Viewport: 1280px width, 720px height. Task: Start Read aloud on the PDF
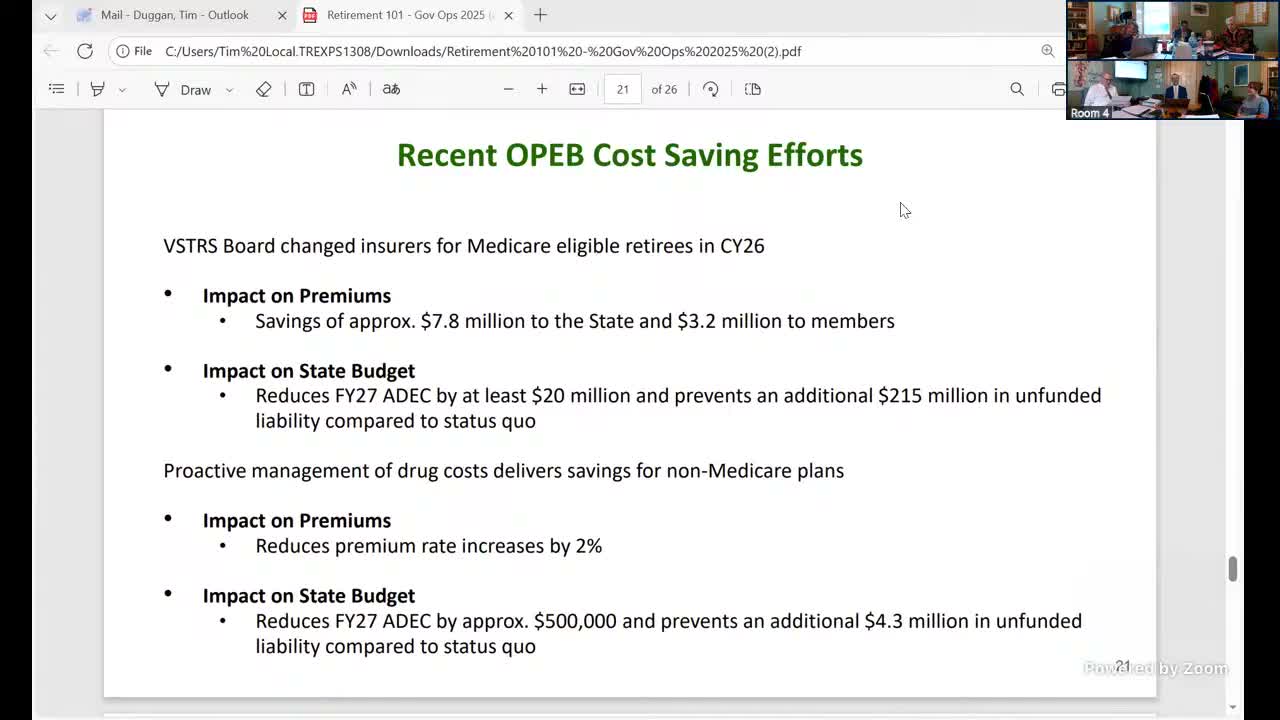(x=348, y=89)
